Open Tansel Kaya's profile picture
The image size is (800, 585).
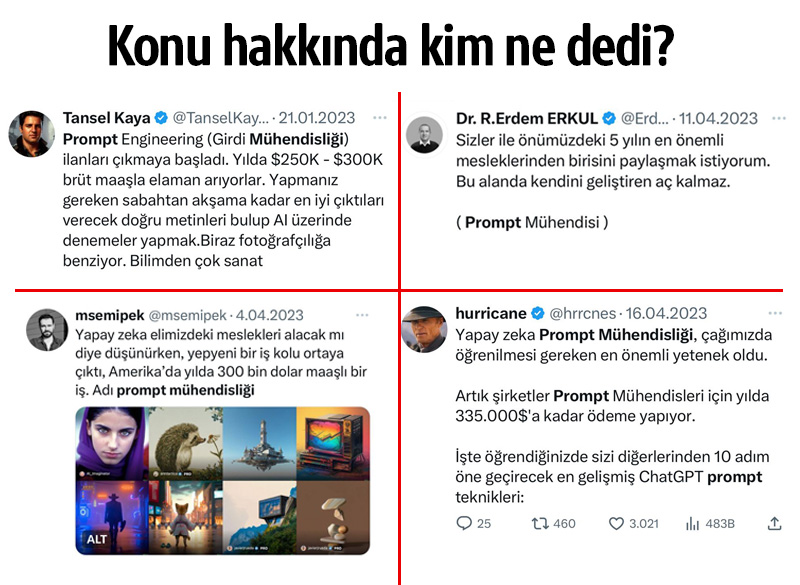pyautogui.click(x=32, y=134)
